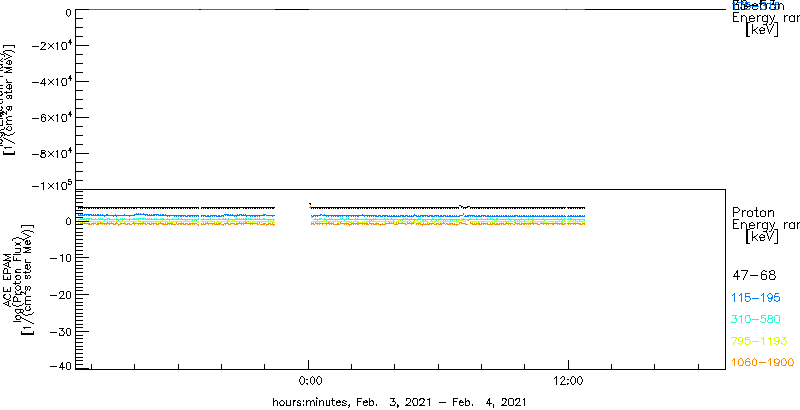Click the 47-68 proton energy legend label
The height and width of the screenshot is (410, 800).
754,276
